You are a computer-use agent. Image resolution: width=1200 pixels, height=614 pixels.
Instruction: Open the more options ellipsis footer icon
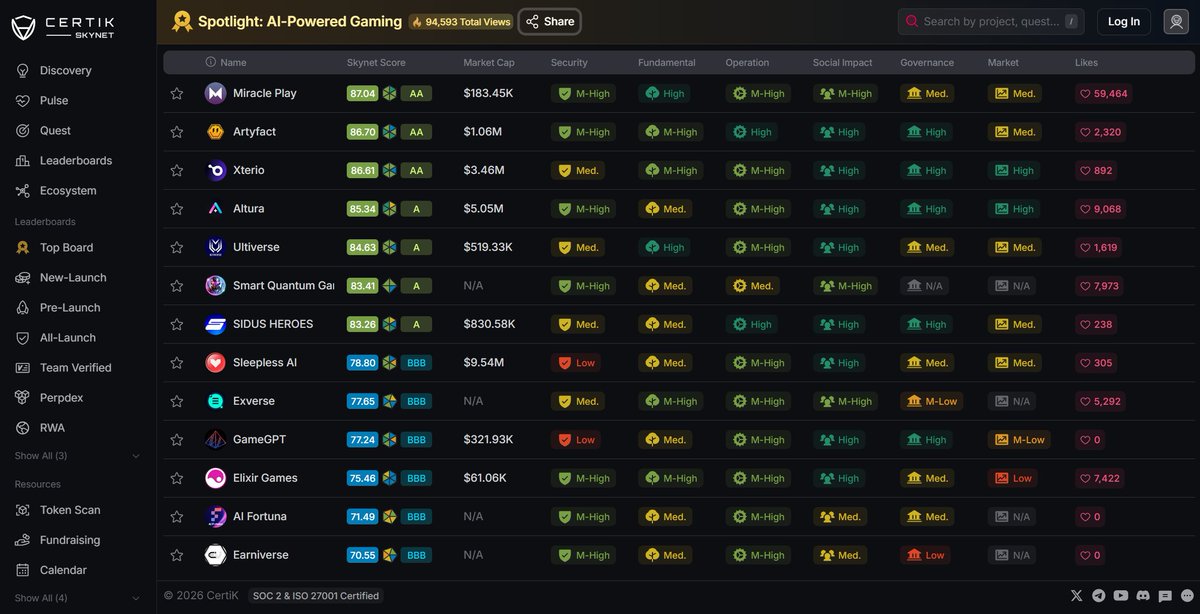tap(1185, 596)
